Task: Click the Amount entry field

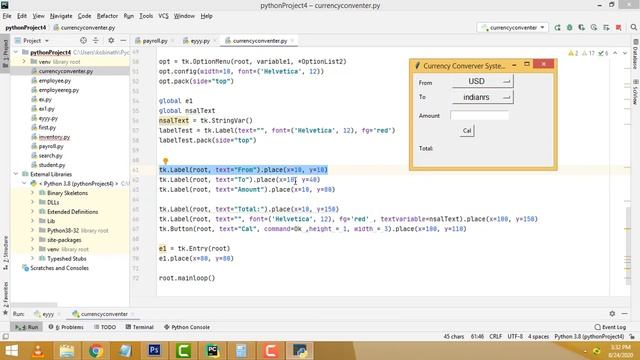Action: click(x=480, y=116)
